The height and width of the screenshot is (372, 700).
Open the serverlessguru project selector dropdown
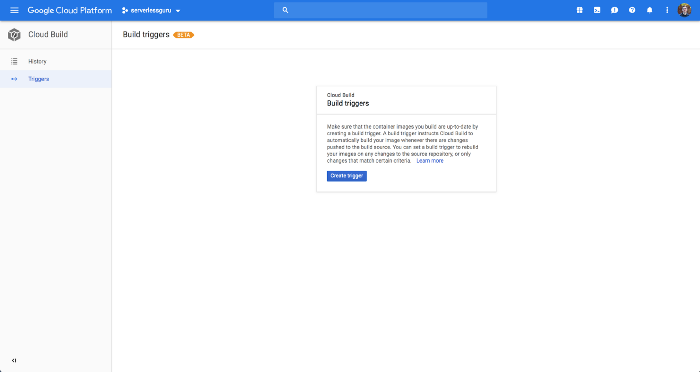coord(151,10)
